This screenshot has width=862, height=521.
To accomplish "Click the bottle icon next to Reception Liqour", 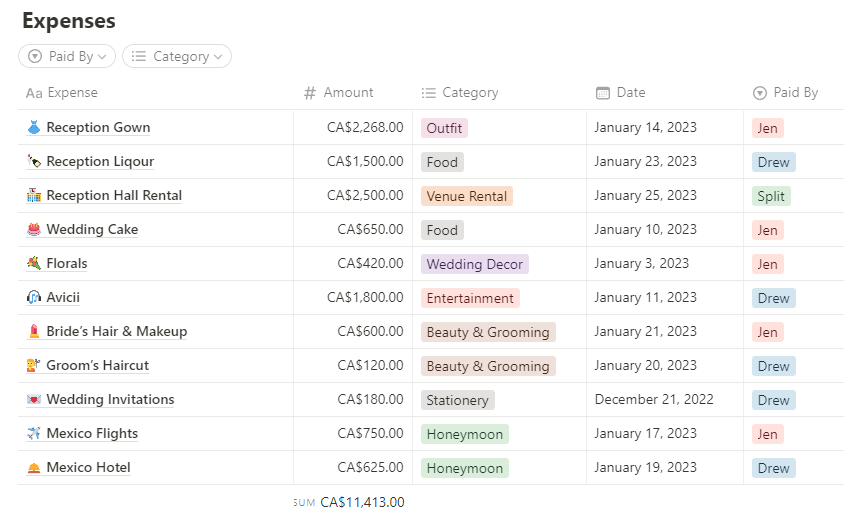I will coord(34,162).
